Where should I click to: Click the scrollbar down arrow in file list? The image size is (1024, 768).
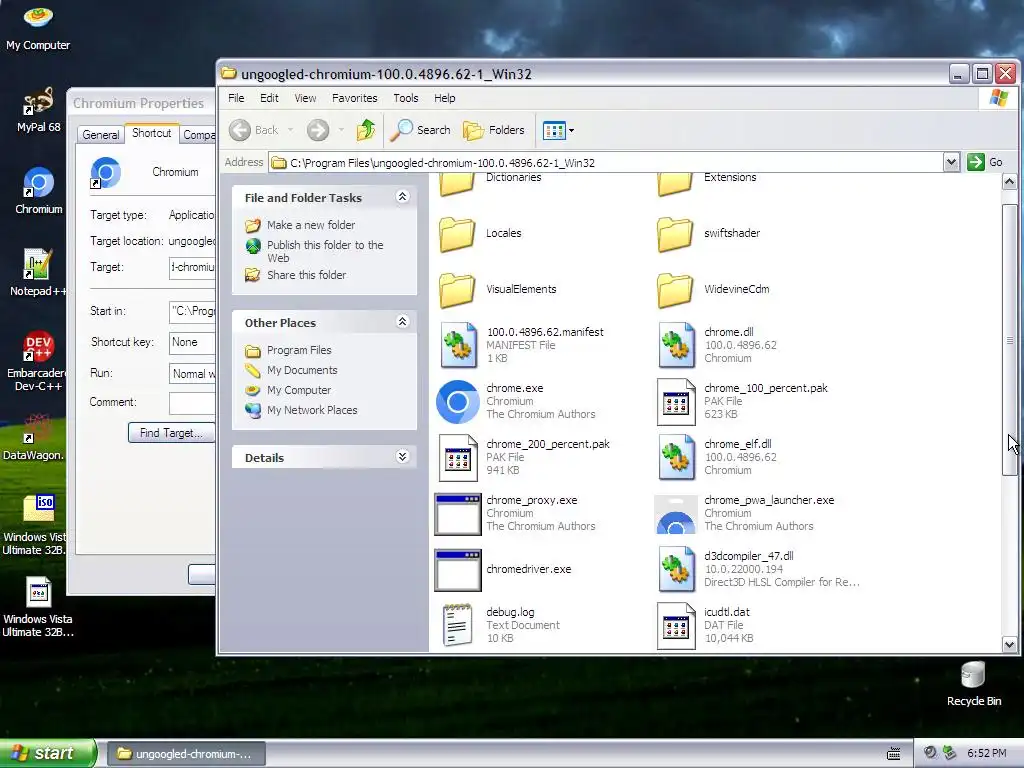(x=1009, y=645)
